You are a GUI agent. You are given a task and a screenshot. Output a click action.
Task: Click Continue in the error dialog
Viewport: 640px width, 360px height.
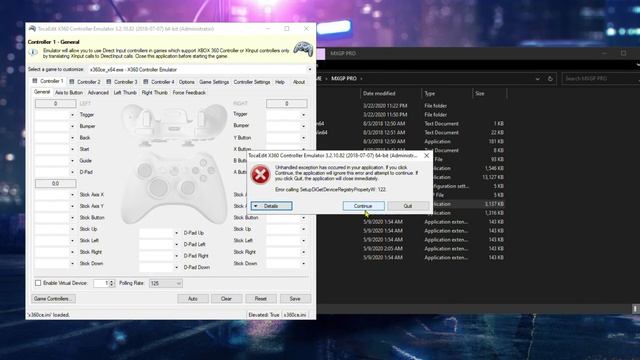363,206
